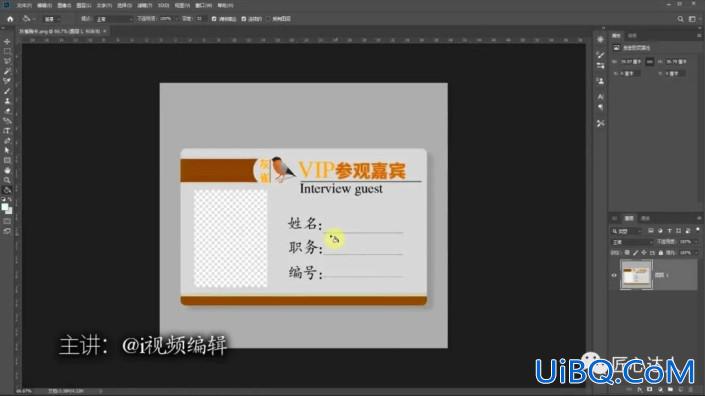This screenshot has width=705, height=396.
Task: Toggle layer filtering switch on or off
Action: point(698,229)
